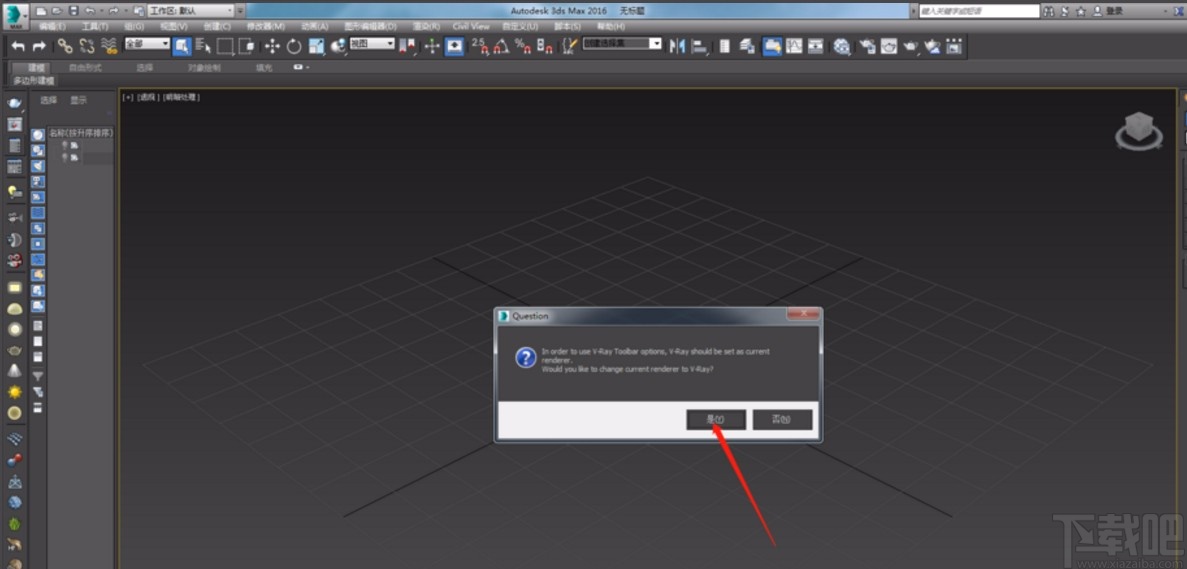Click the Yes (是) button in Question dialog
This screenshot has width=1187, height=569.
[x=715, y=420]
